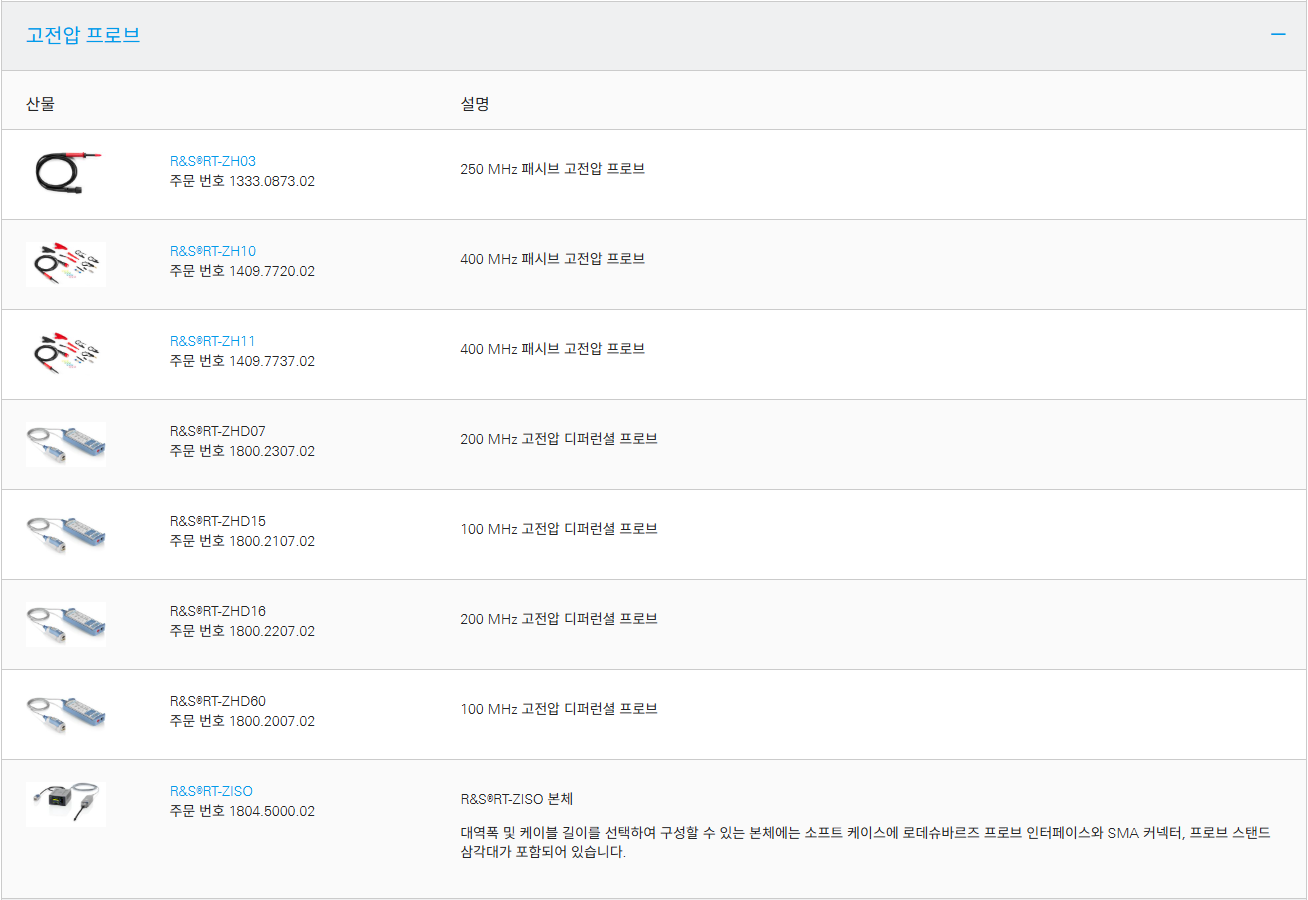Click the 설명 column header
Viewport: 1308px width, 900px height.
(x=474, y=104)
